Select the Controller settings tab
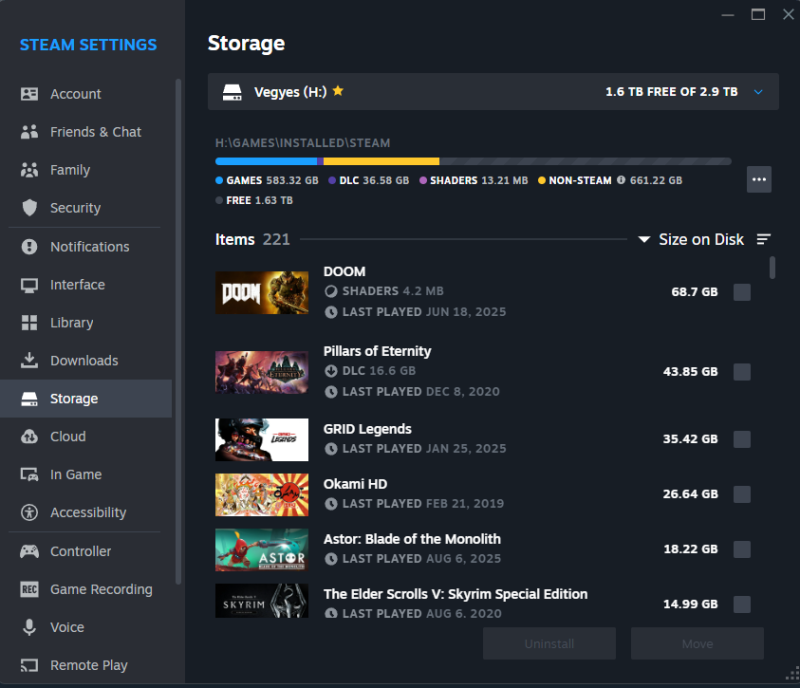 [86, 551]
